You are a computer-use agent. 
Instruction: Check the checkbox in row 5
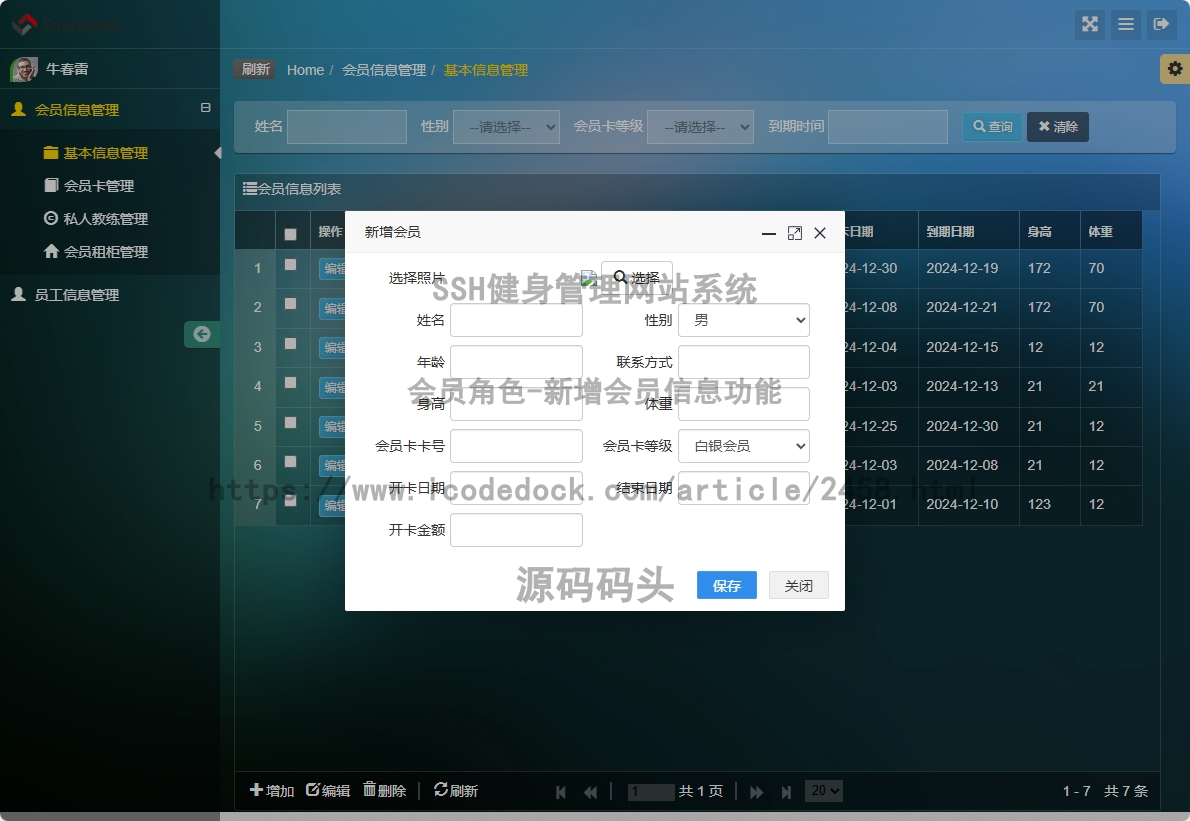[x=290, y=422]
